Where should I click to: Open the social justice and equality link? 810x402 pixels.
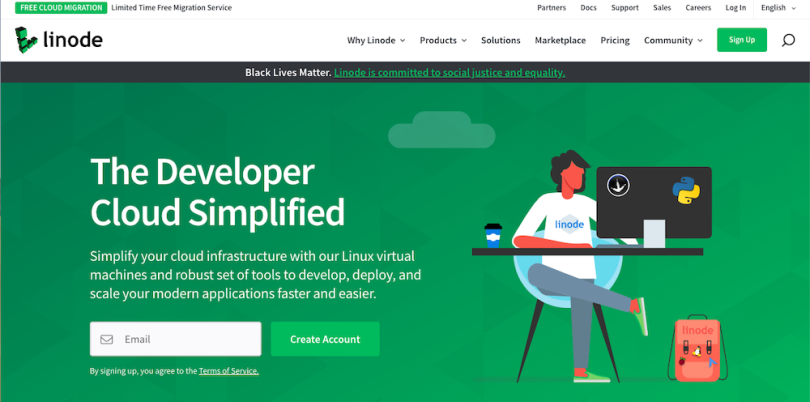coord(449,73)
